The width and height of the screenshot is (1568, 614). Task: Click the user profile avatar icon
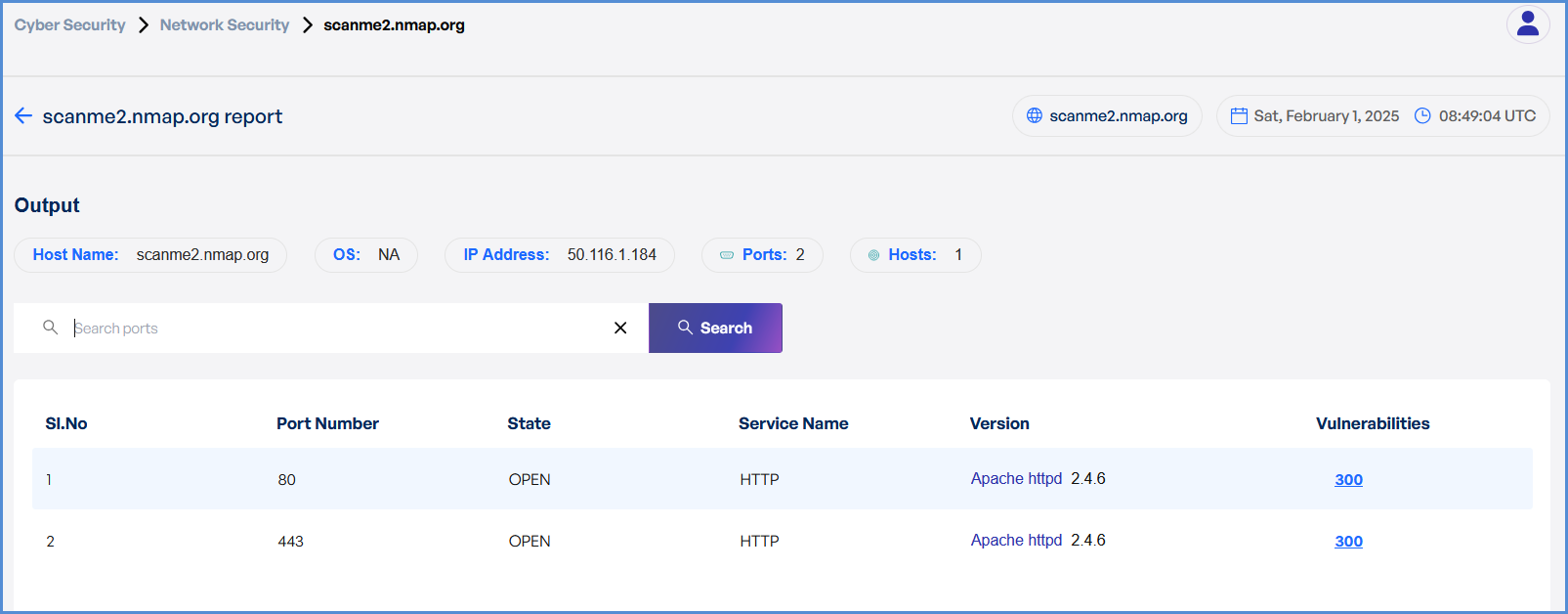1528,24
